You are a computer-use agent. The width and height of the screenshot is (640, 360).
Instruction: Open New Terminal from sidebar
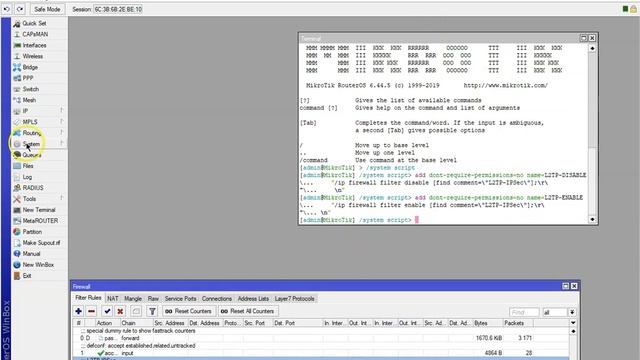[x=39, y=210]
